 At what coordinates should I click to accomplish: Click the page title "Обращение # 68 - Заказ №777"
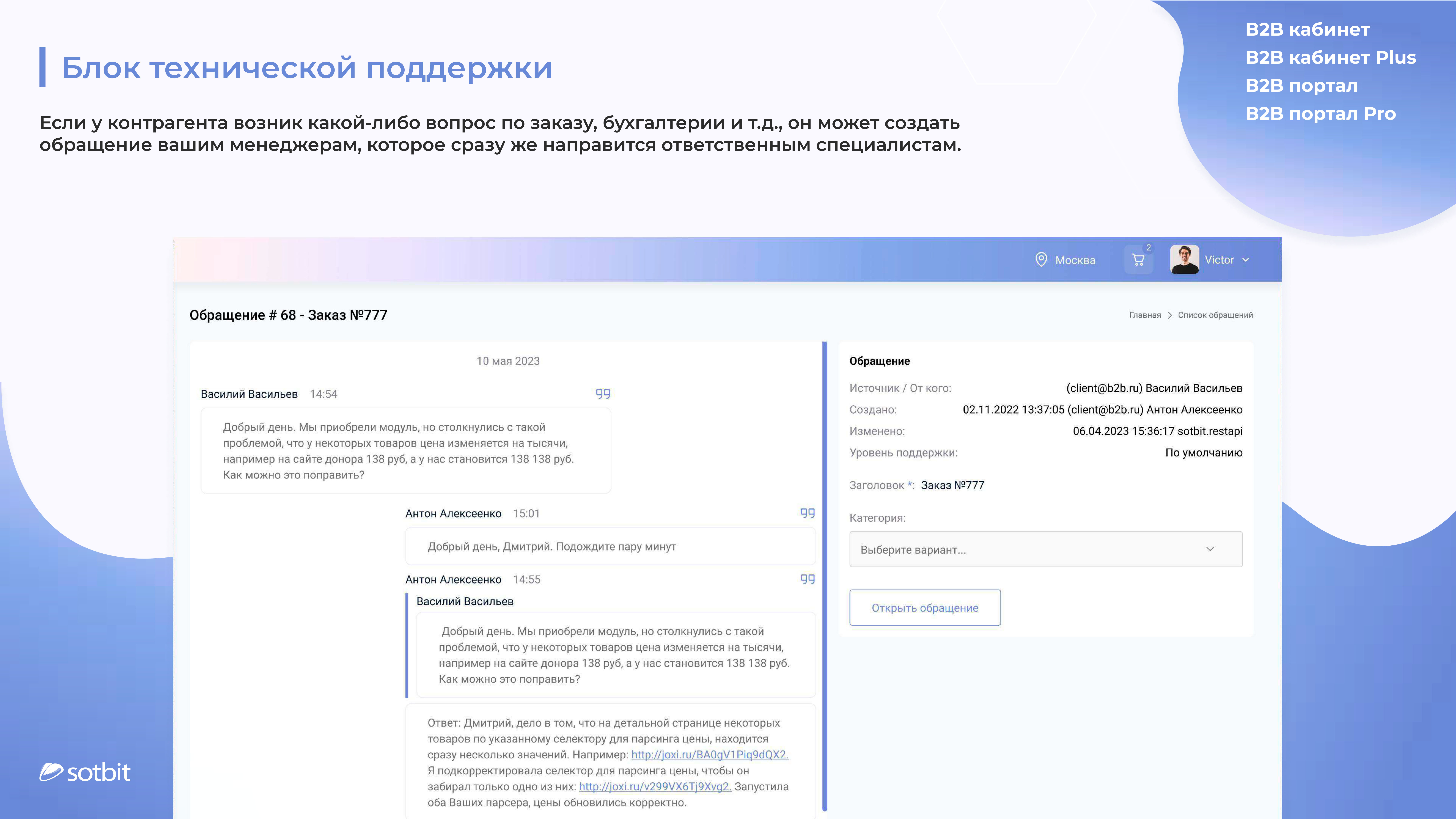[288, 315]
